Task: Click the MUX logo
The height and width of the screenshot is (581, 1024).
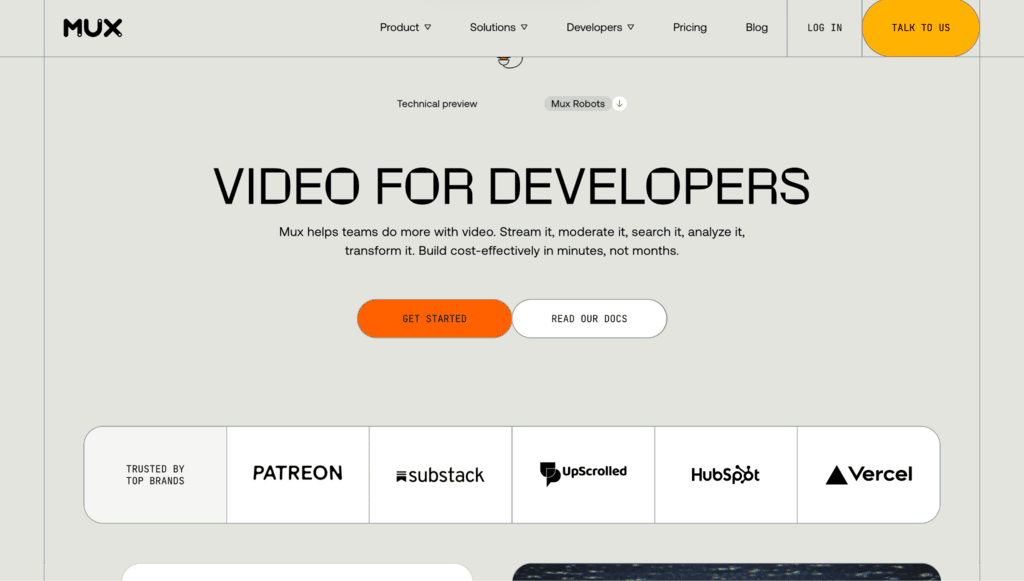Action: point(93,27)
